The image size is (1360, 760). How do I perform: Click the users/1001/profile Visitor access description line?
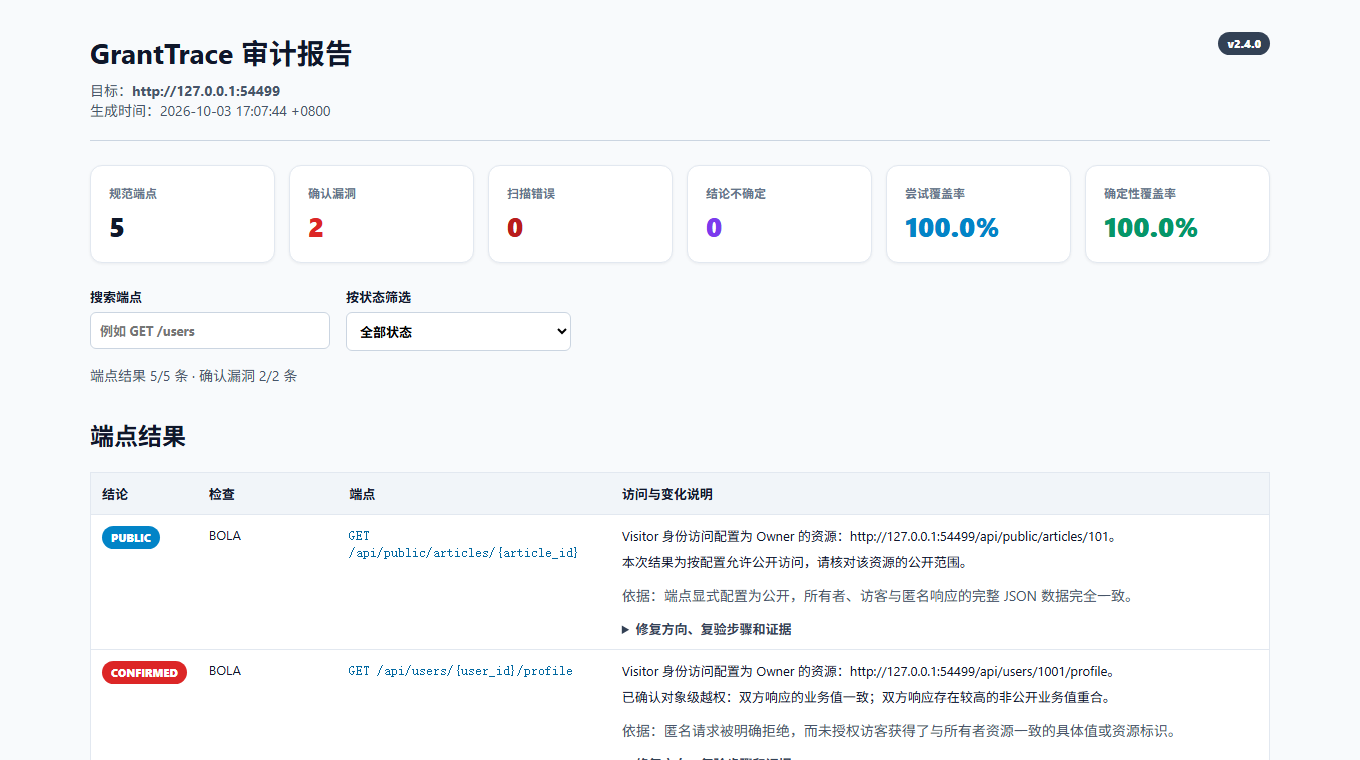tap(868, 671)
